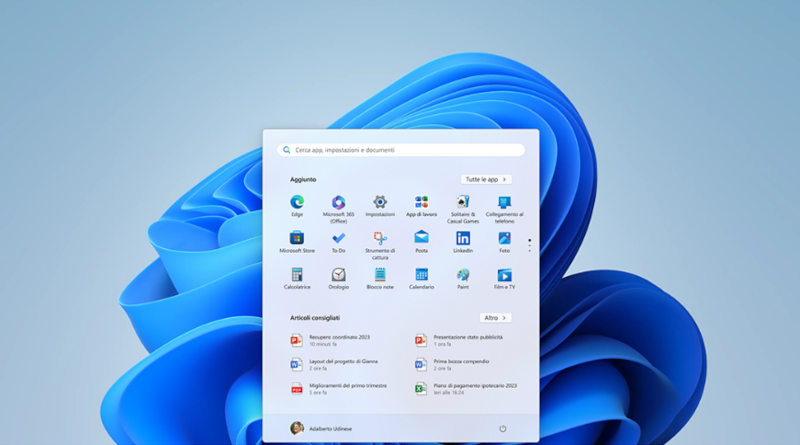Expand Tutte le app list
800x445 pixels.
pos(486,180)
